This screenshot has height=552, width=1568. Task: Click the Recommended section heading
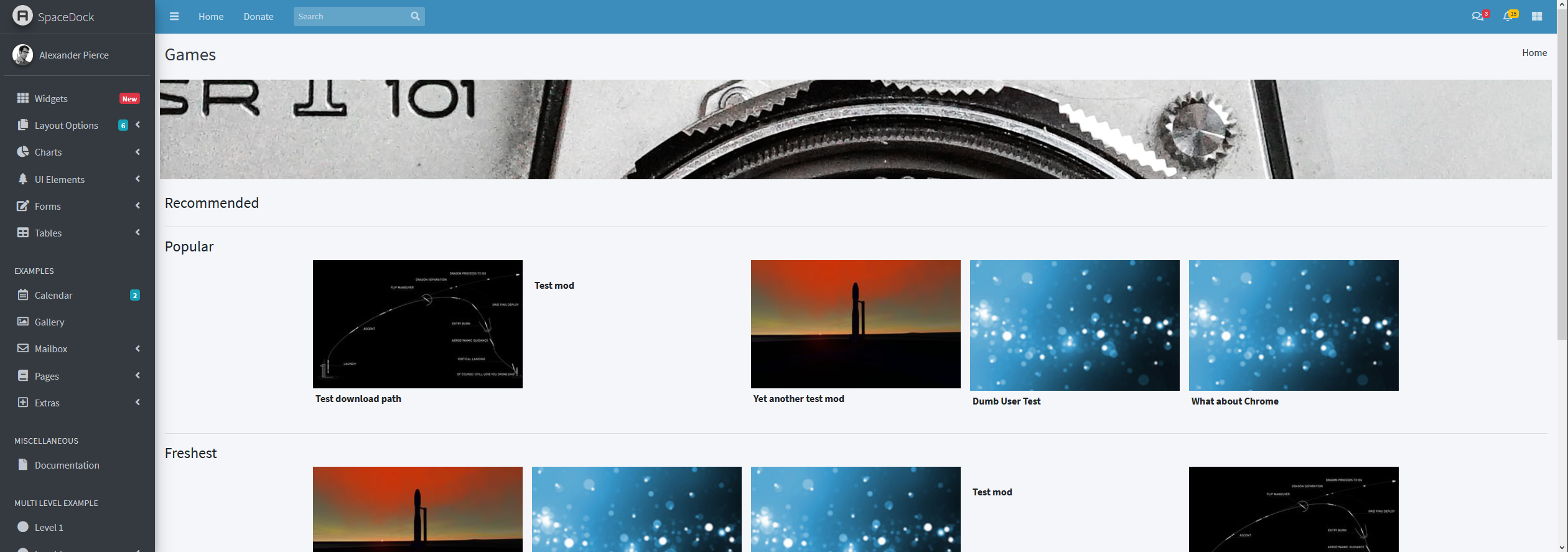click(212, 203)
